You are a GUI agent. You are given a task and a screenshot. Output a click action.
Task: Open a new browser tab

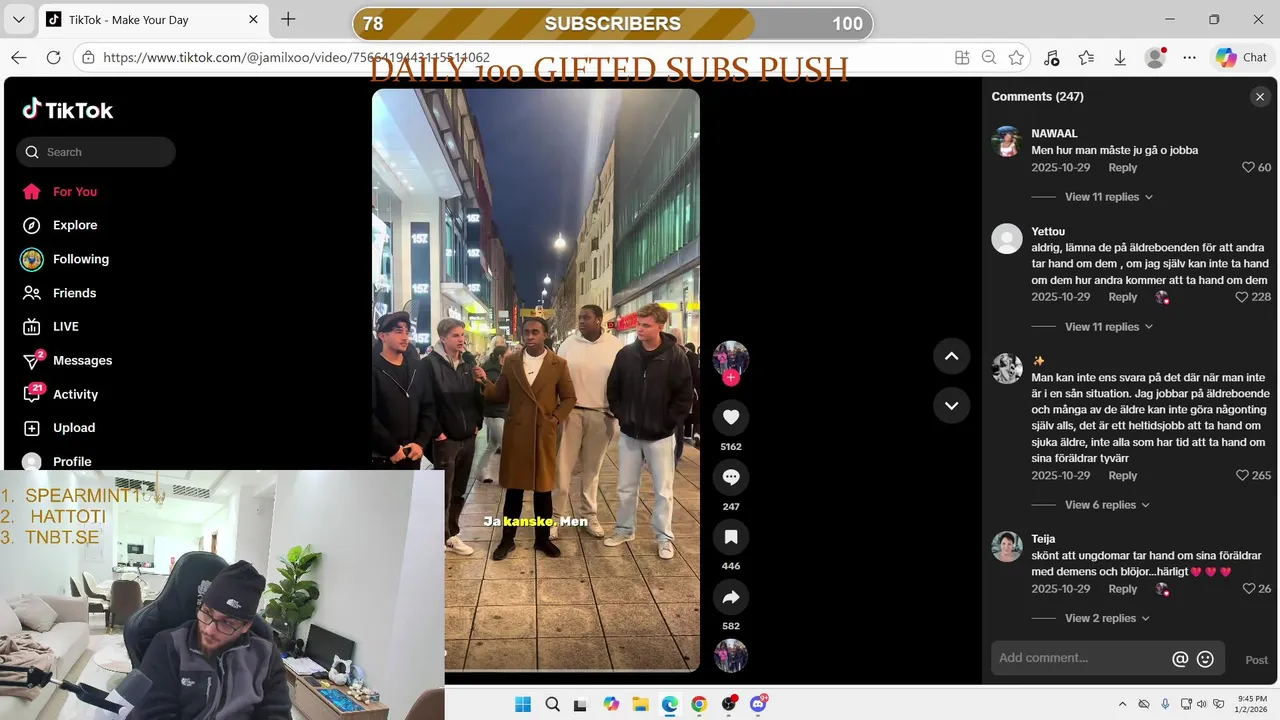tap(288, 19)
